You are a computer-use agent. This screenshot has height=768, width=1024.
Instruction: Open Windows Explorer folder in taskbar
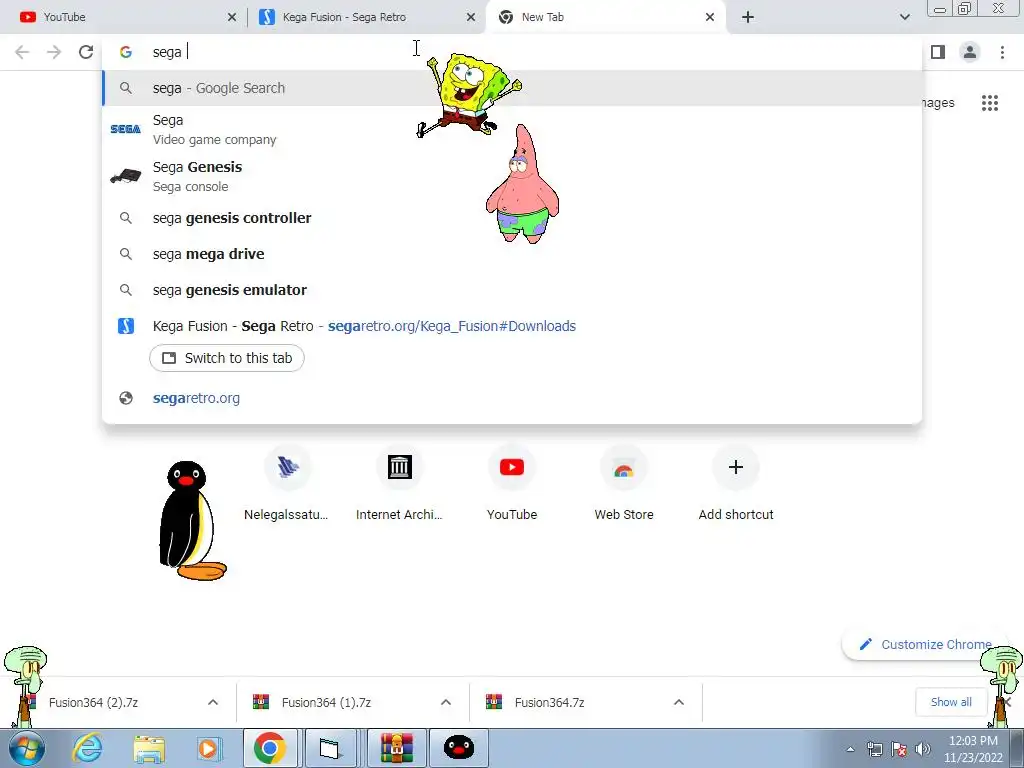coord(149,748)
